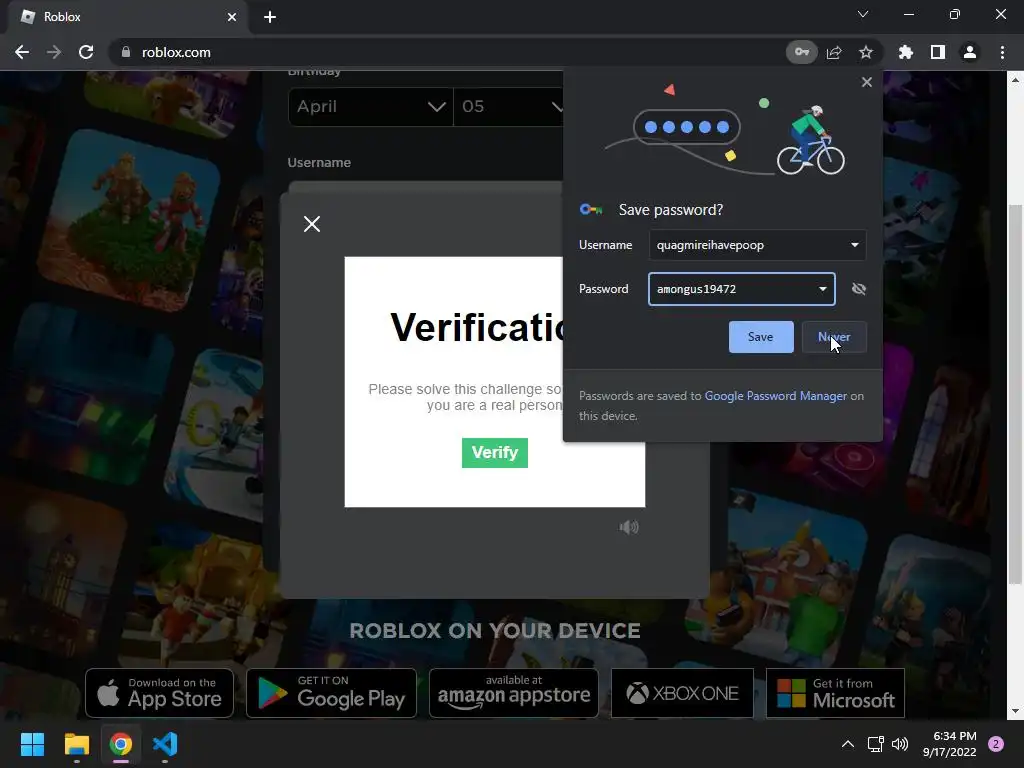Image resolution: width=1024 pixels, height=768 pixels.
Task: Expand the Username dropdown in save password dialog
Action: [x=854, y=245]
